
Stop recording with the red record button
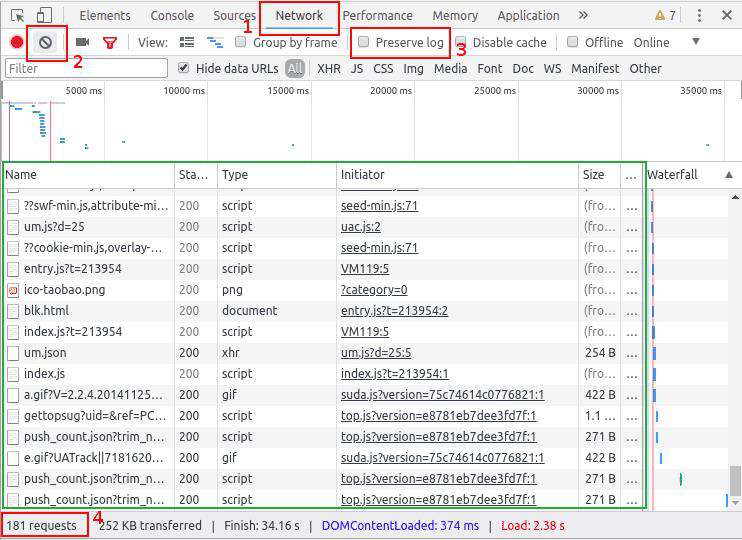(x=17, y=43)
